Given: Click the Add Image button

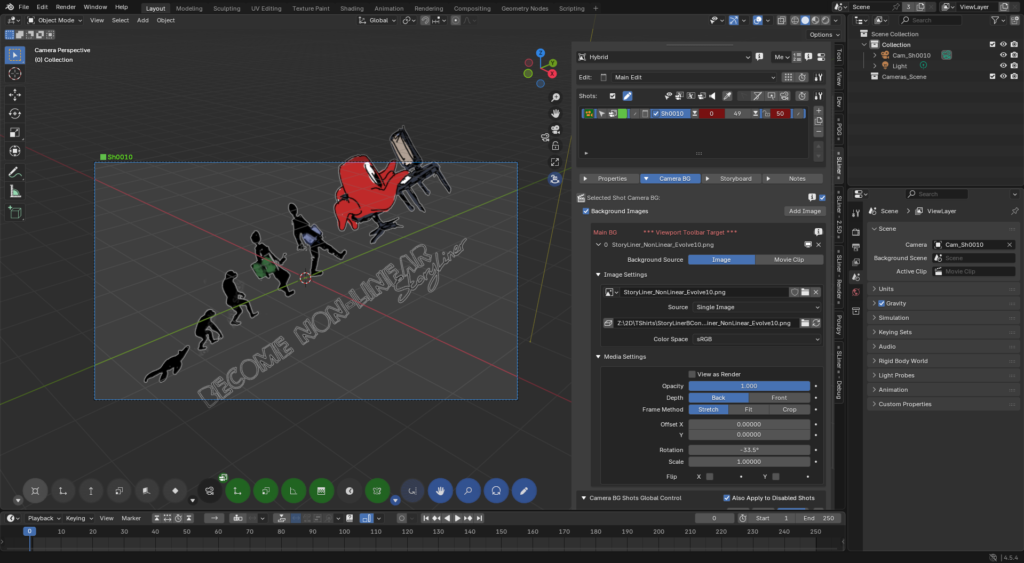Looking at the screenshot, I should tap(804, 211).
